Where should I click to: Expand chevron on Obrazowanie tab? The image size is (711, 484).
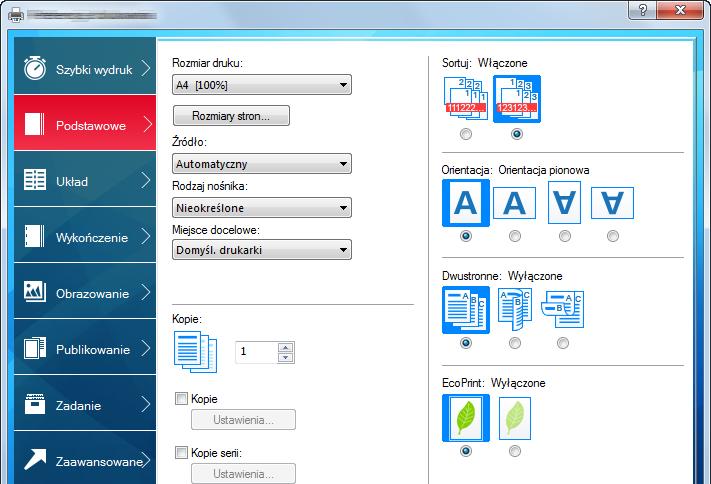[146, 292]
